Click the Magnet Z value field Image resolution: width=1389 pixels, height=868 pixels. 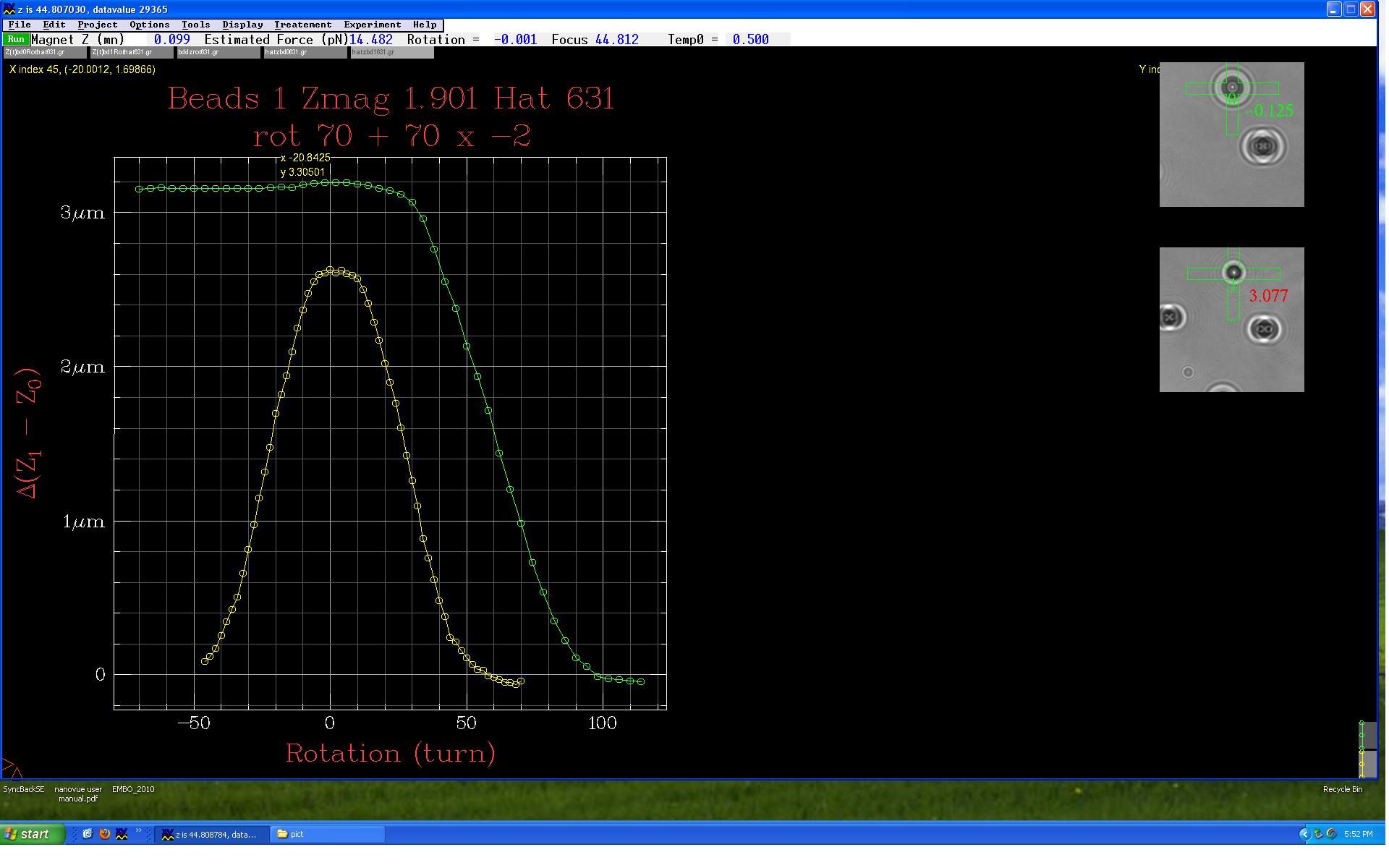(171, 40)
